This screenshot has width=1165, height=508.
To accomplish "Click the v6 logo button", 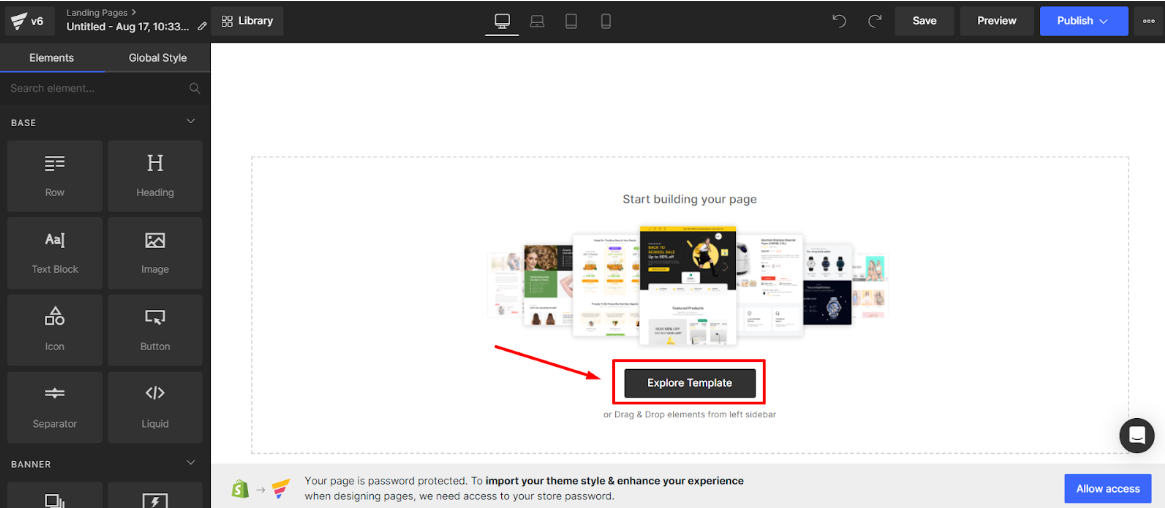I will 30,21.
